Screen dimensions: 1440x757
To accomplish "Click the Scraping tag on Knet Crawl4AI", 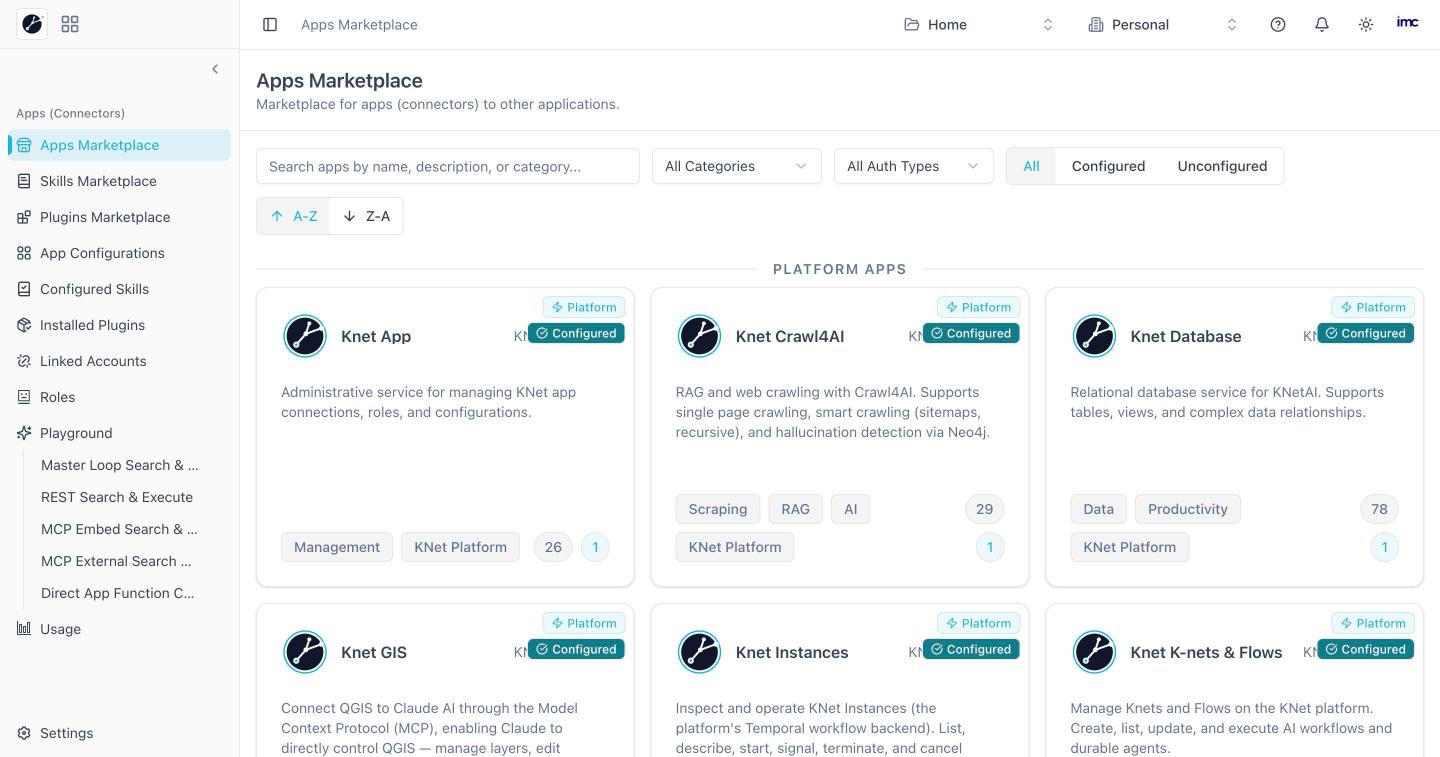I will tap(718, 509).
